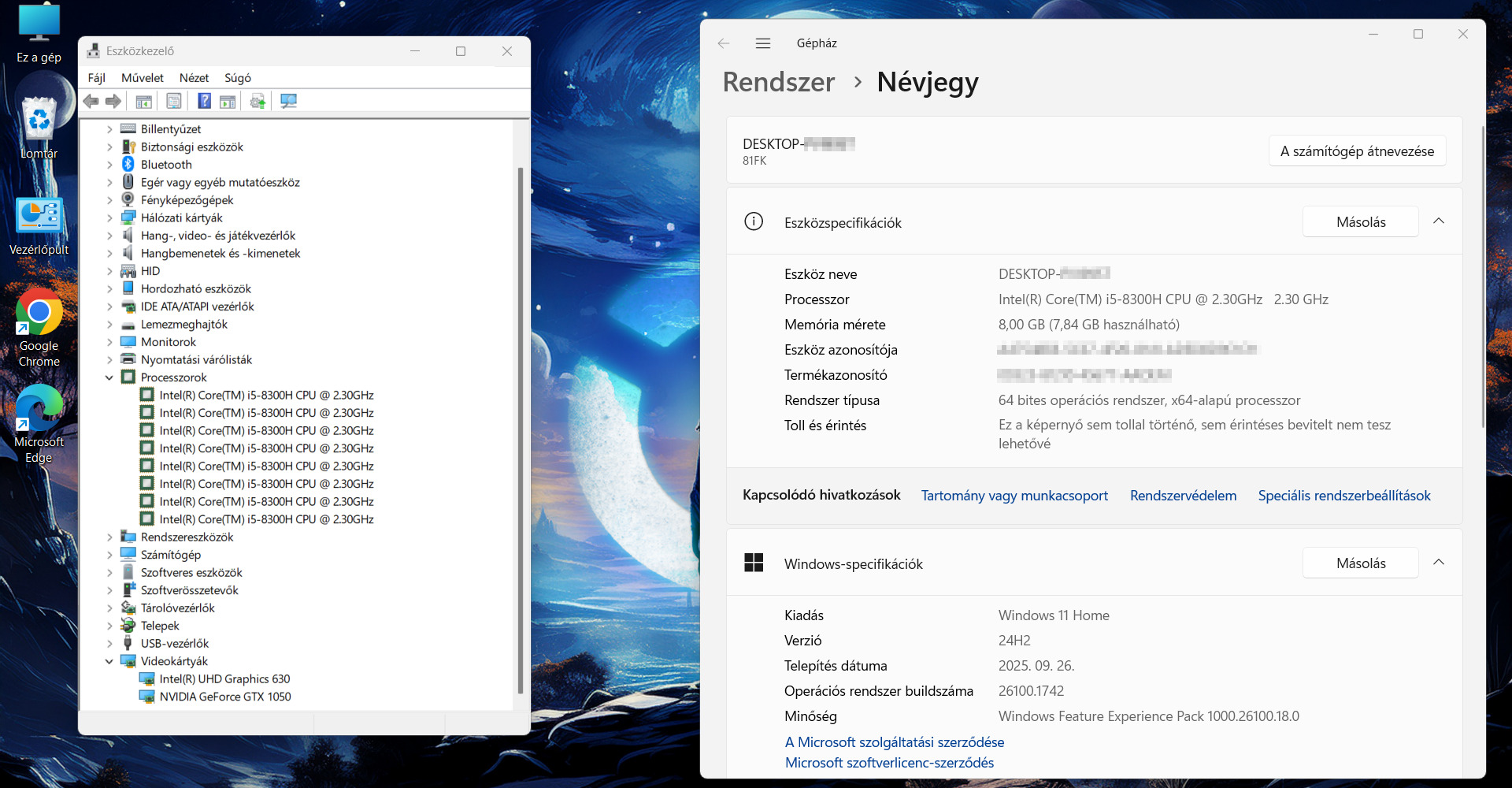Select the Vezérlőpult desktop icon
Viewport: 1512px width, 788px height.
[x=39, y=225]
